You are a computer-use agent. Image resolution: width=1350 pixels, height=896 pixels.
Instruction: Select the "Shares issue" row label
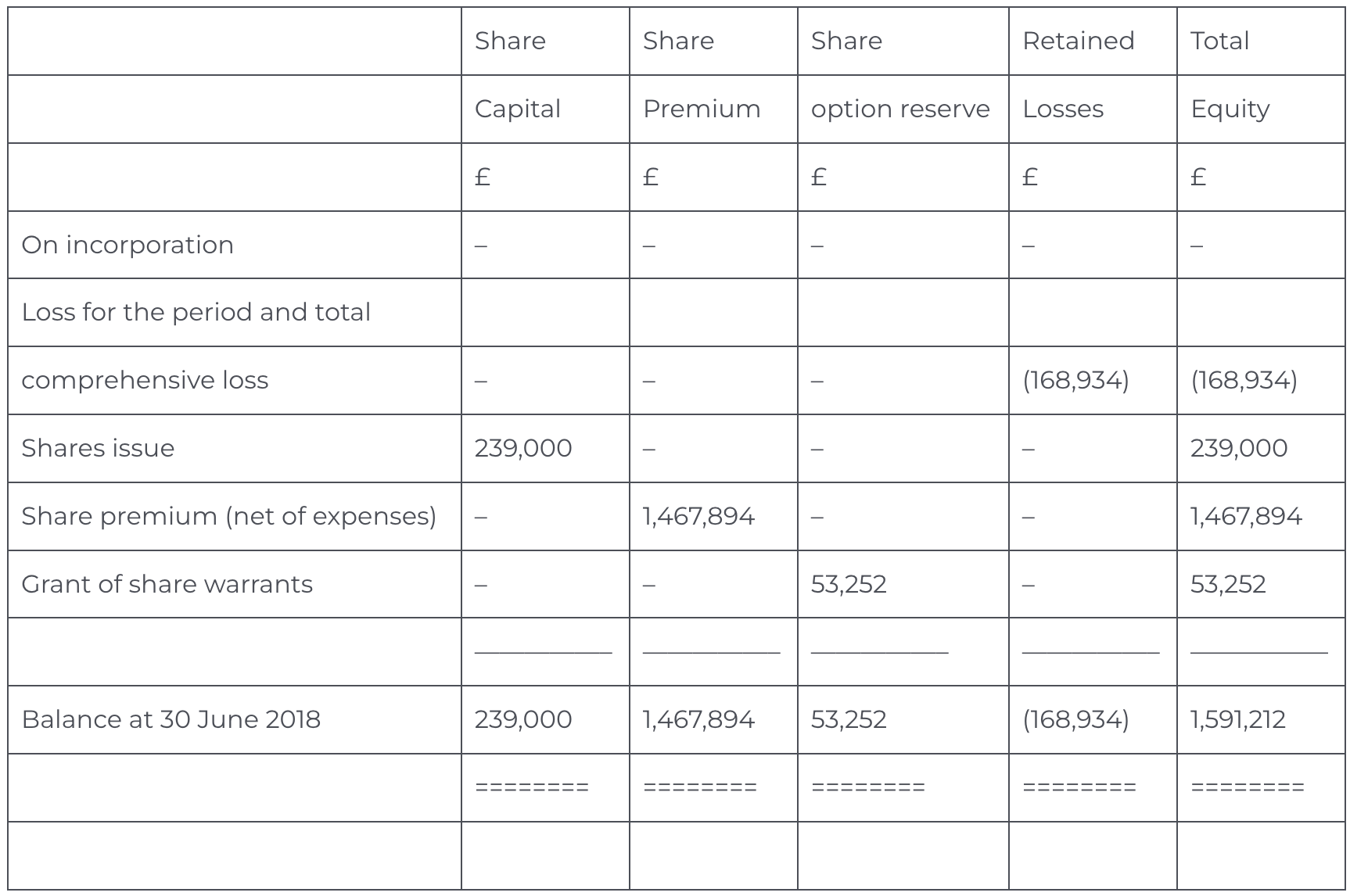(x=98, y=449)
